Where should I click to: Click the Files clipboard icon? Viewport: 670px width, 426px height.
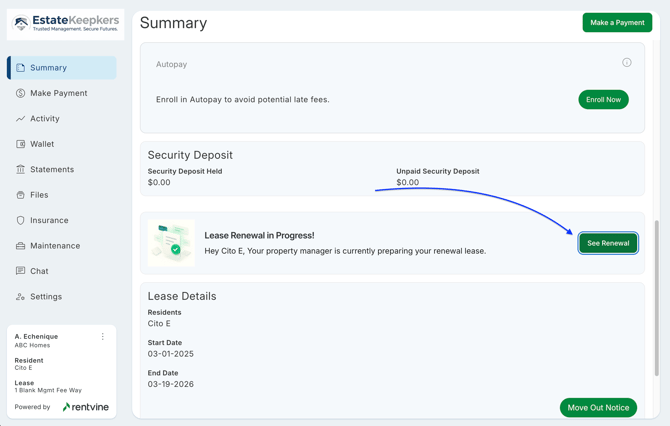tap(20, 195)
